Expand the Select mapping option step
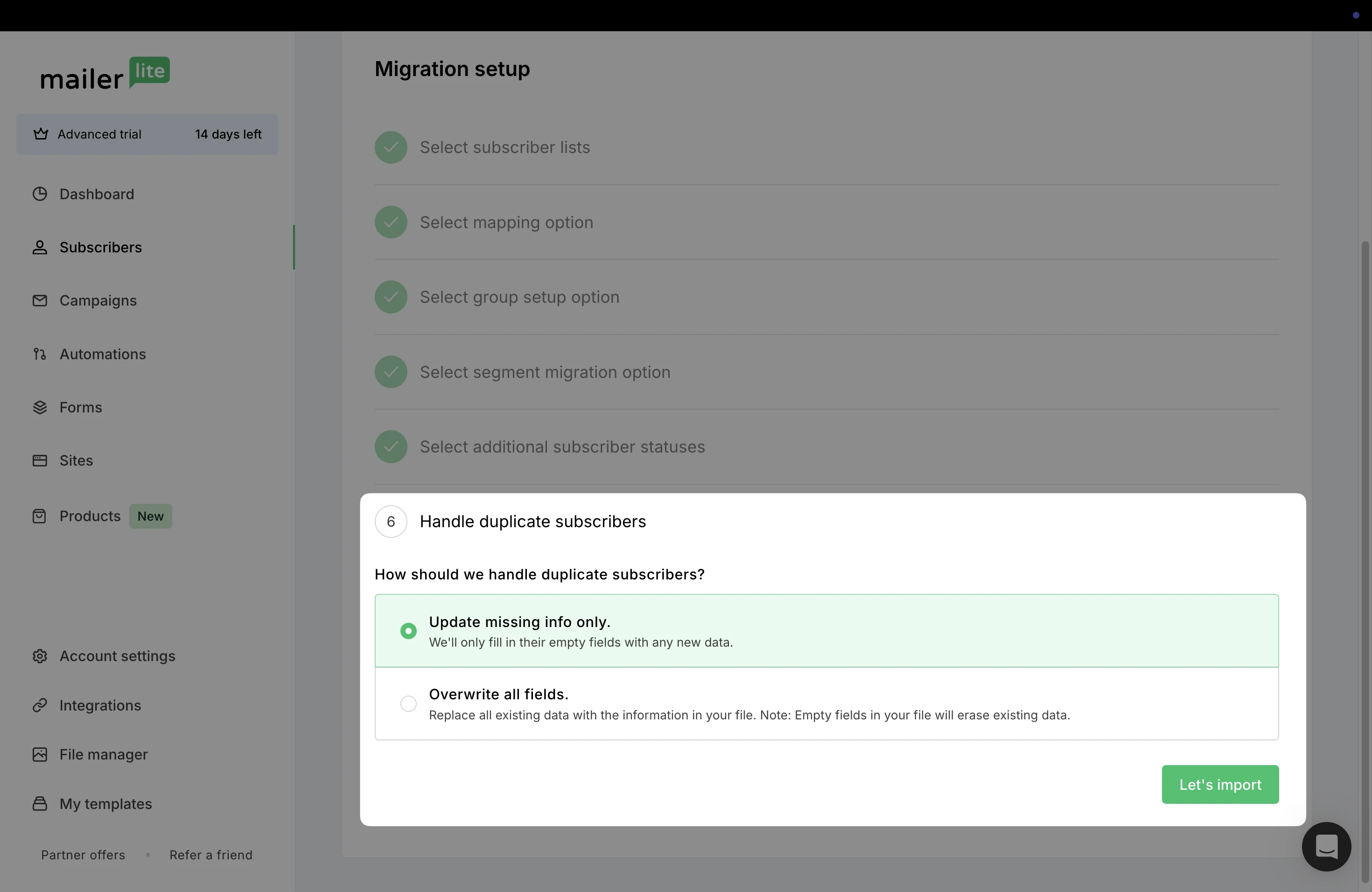1372x892 pixels. point(506,223)
